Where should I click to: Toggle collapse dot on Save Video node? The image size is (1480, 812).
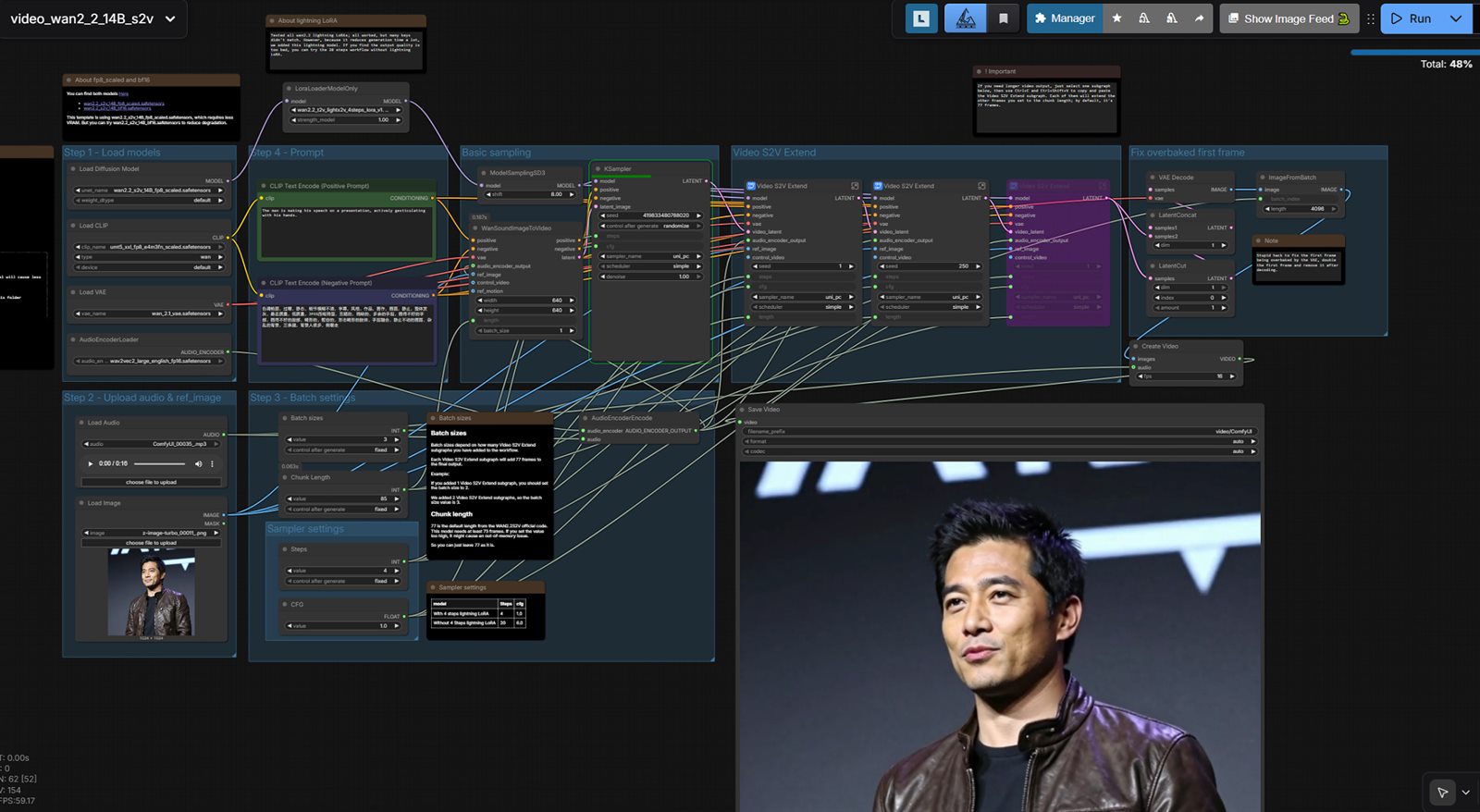[742, 410]
